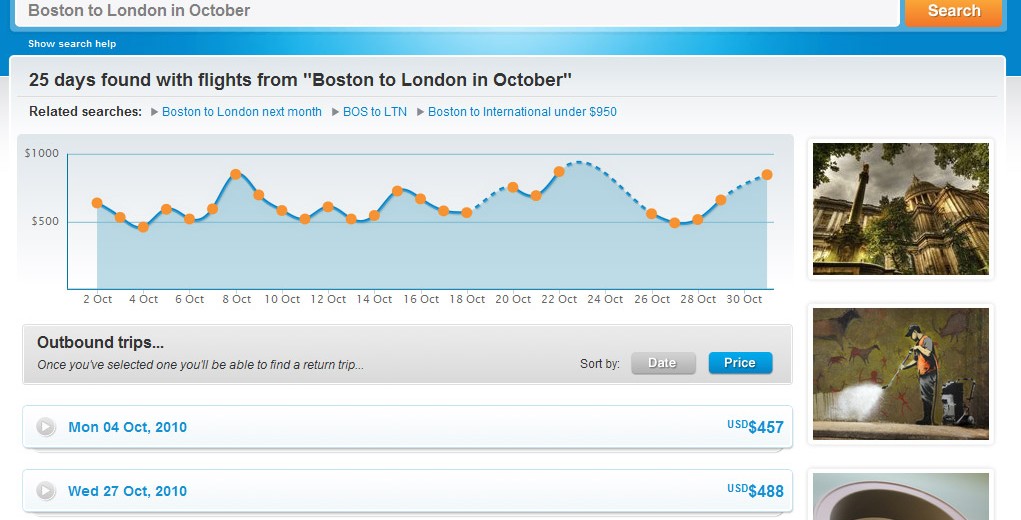
Task: Sort outbound trips by Price
Action: click(740, 363)
